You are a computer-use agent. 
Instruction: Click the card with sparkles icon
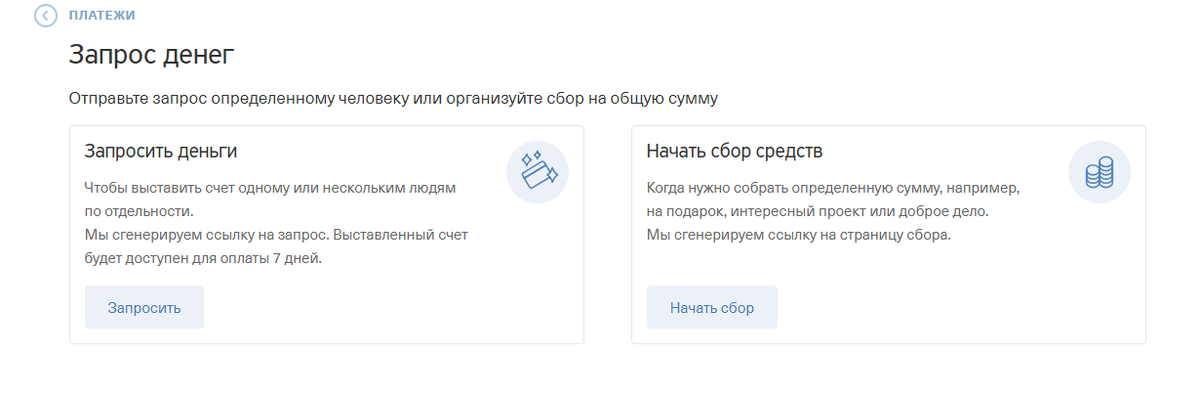537,173
